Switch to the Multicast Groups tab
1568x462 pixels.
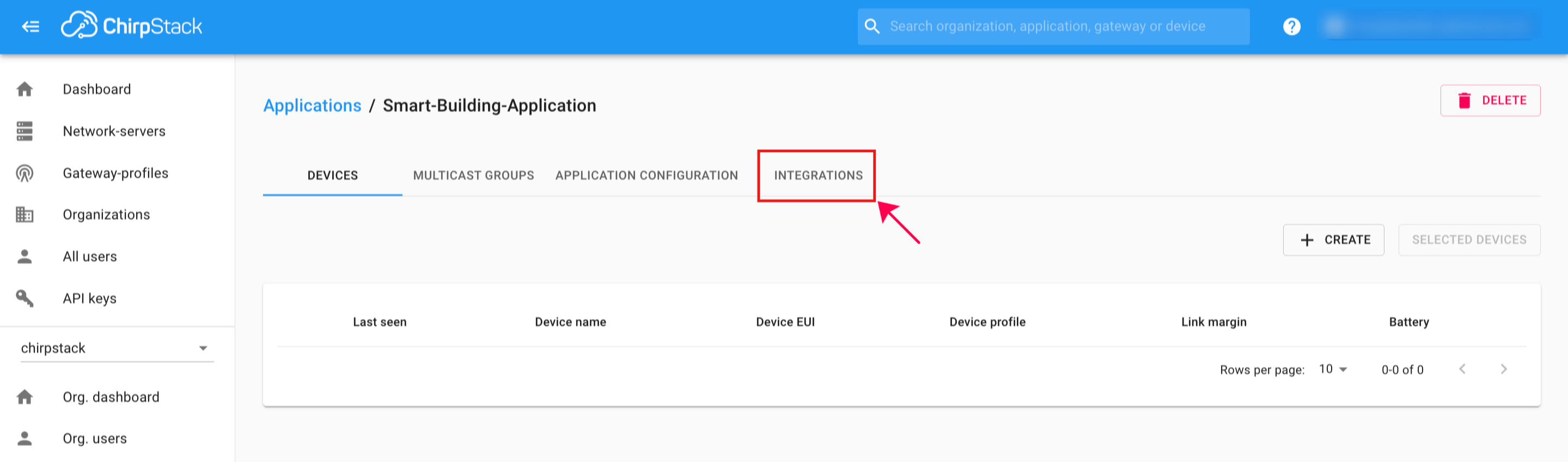pyautogui.click(x=473, y=175)
